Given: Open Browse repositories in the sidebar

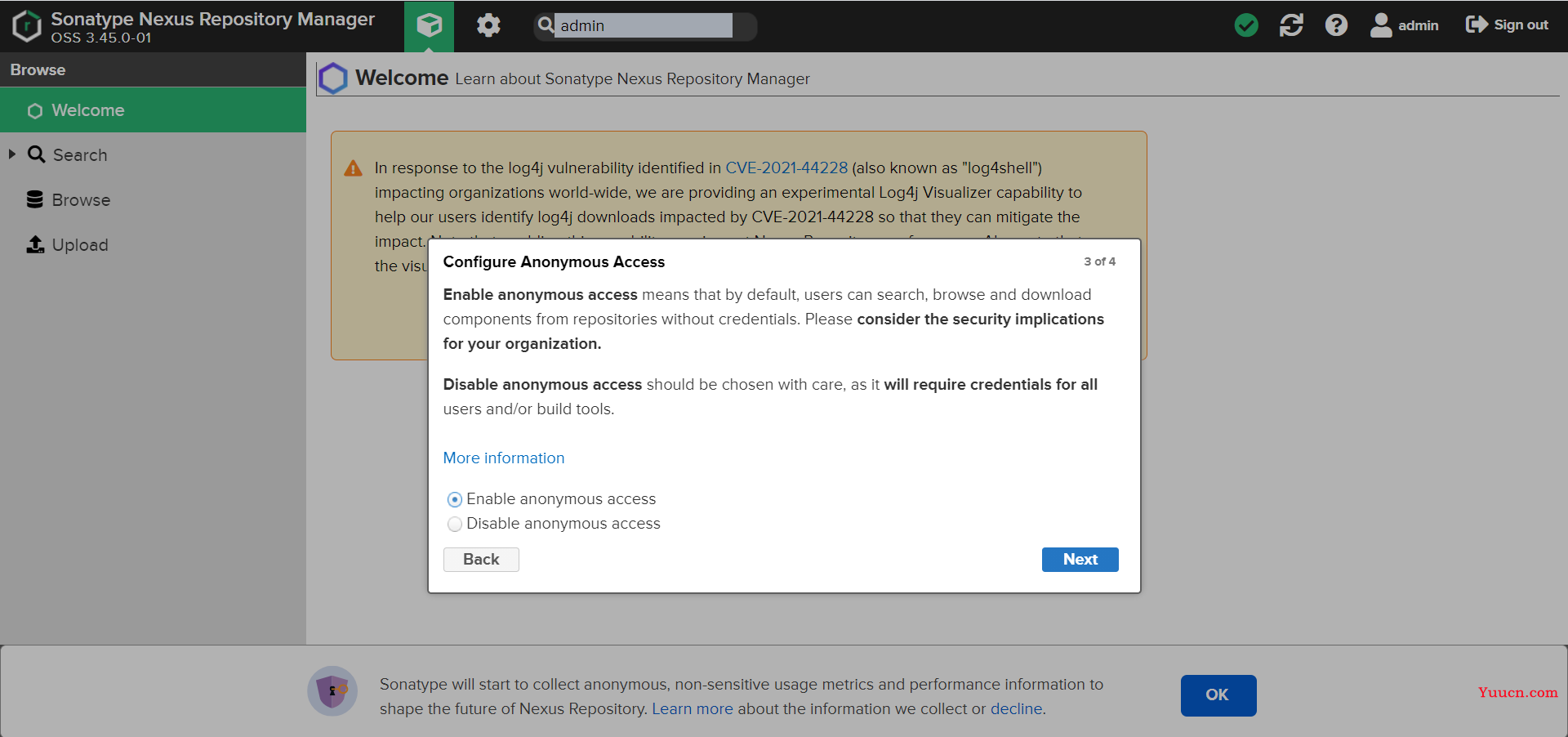Looking at the screenshot, I should click(x=81, y=200).
